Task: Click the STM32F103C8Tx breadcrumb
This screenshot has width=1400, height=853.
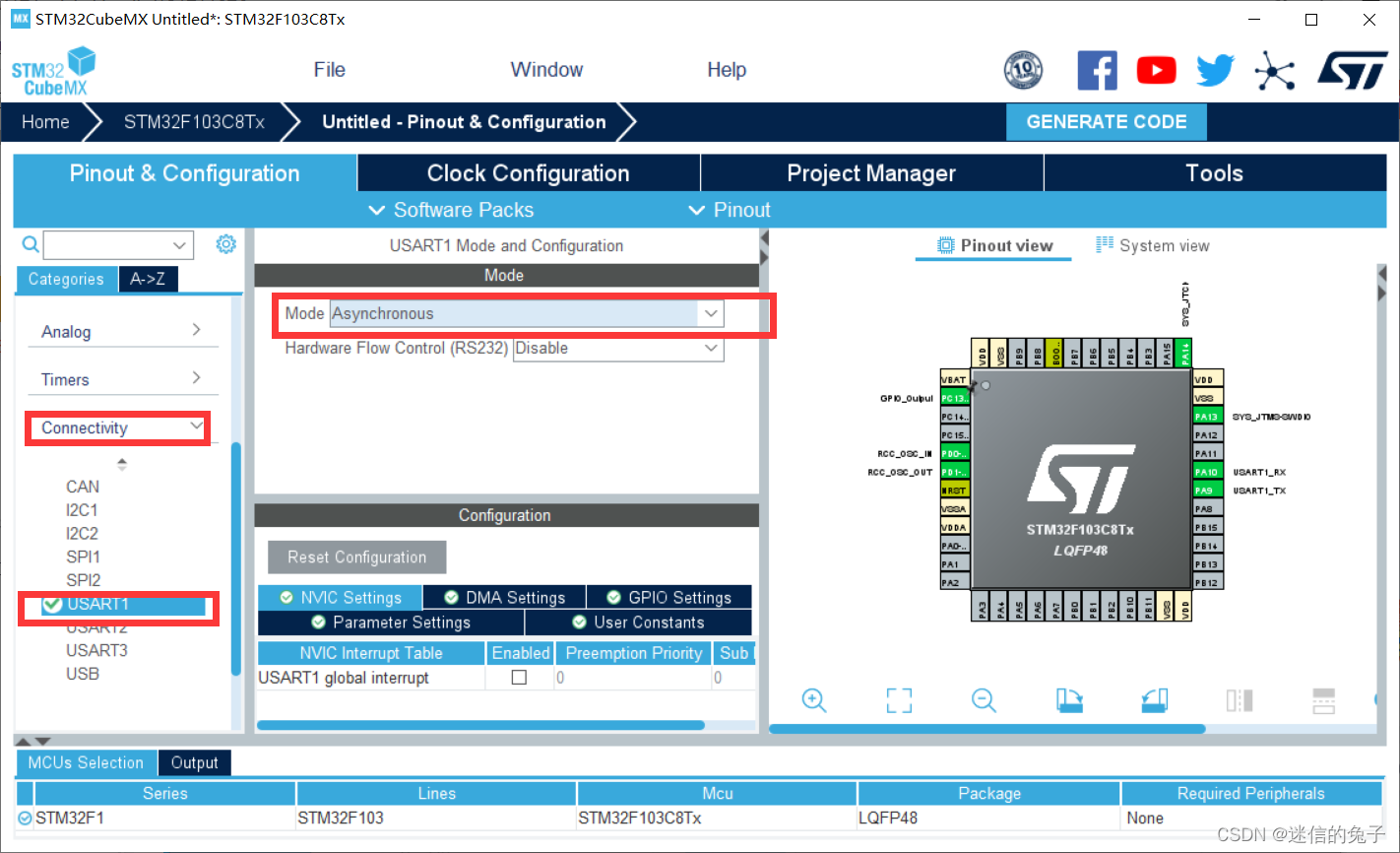Action: tap(194, 122)
